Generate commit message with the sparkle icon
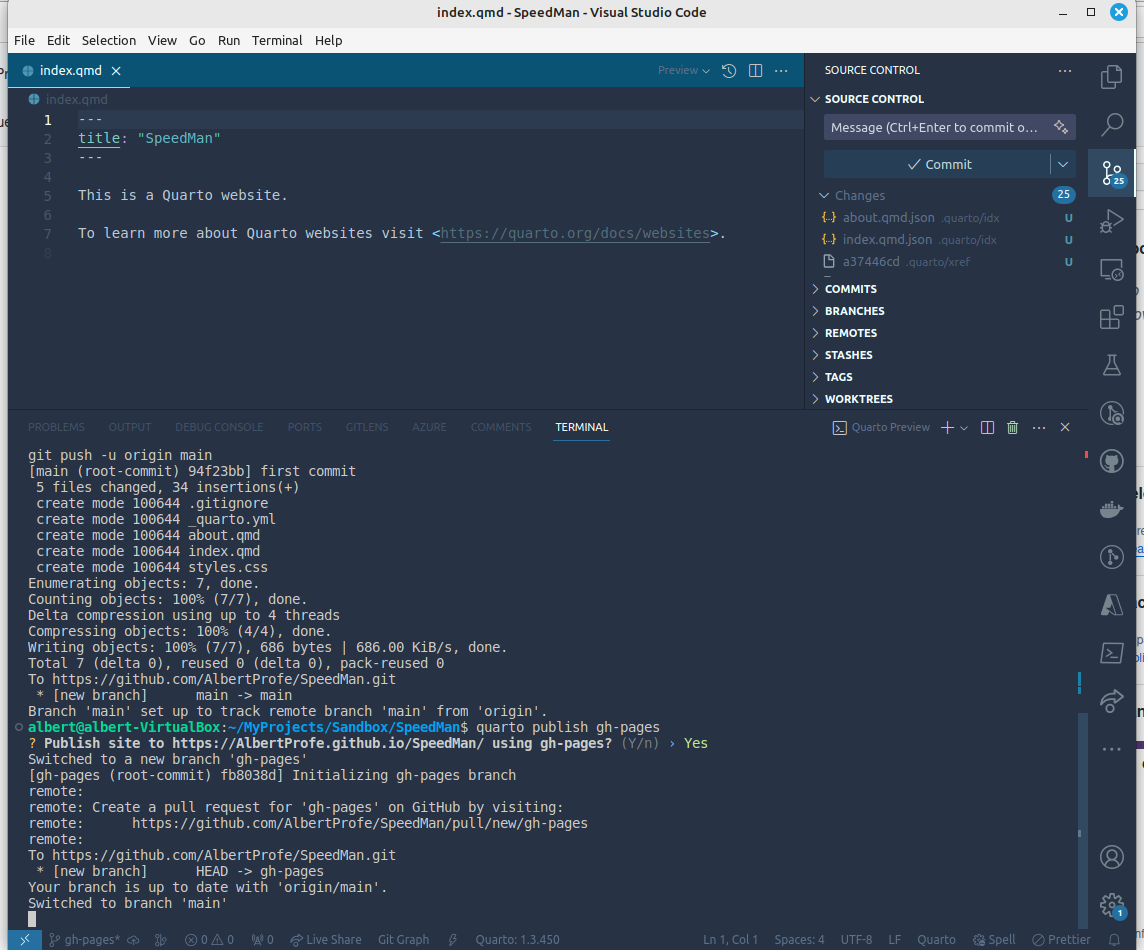The width and height of the screenshot is (1144, 950). (1061, 127)
